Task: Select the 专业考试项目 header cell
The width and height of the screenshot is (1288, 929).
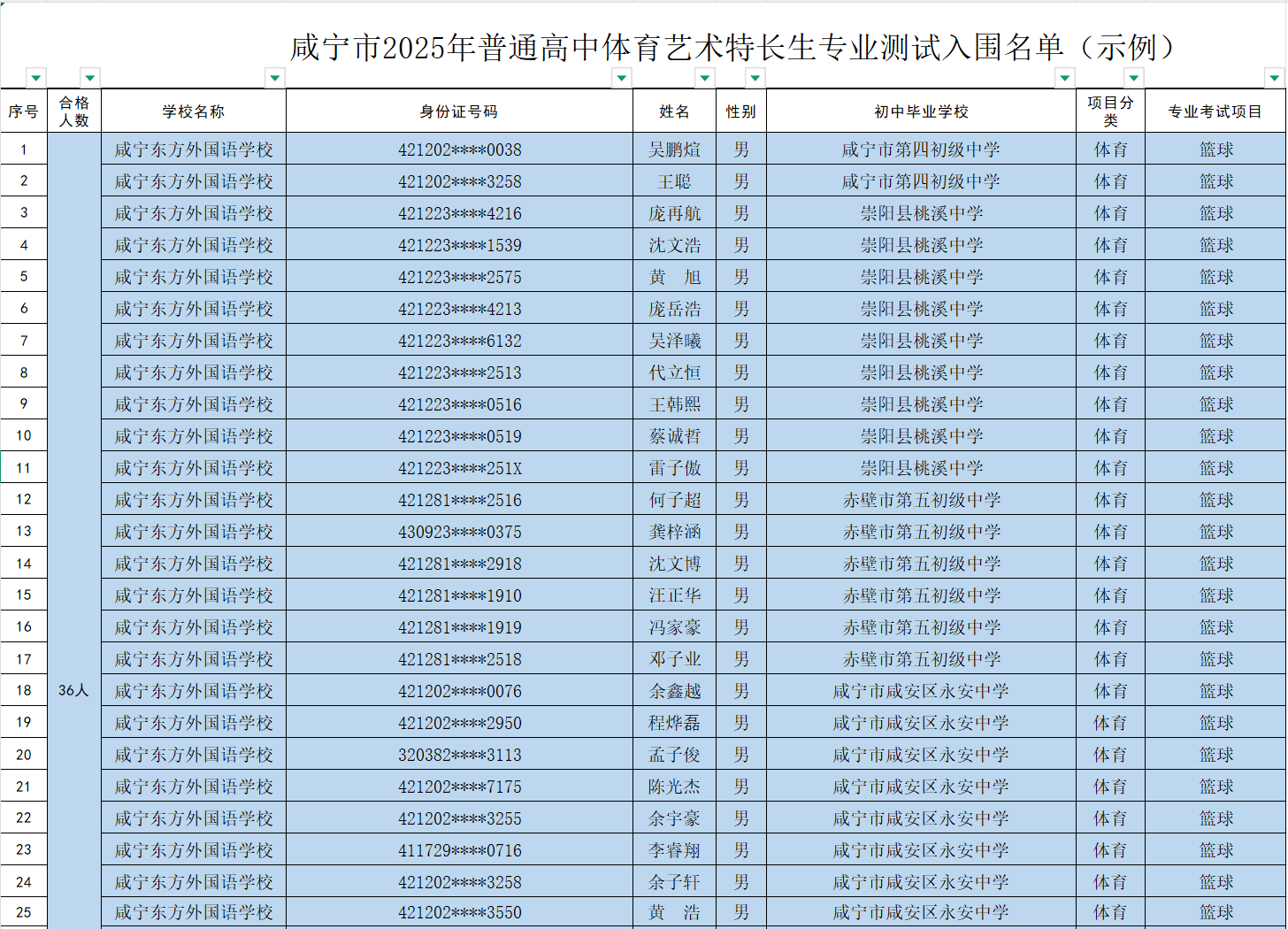Action: click(x=1215, y=111)
